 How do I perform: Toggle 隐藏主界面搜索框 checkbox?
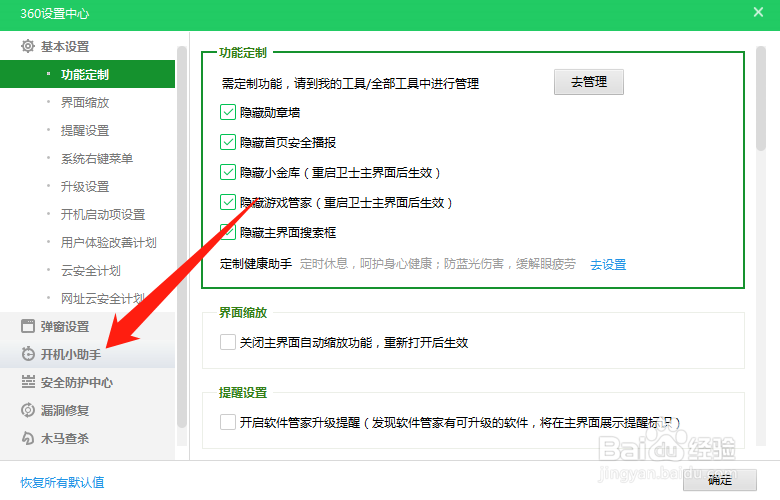pos(228,232)
